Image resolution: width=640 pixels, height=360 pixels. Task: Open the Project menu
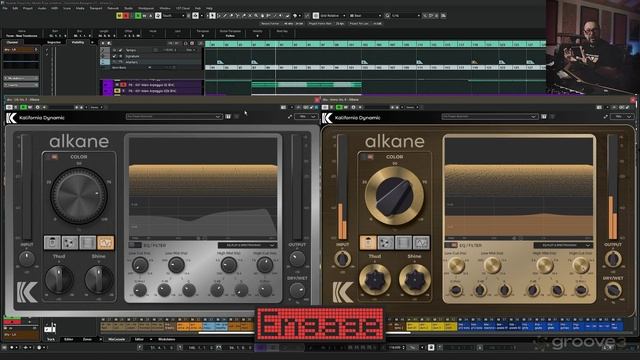tap(28, 8)
